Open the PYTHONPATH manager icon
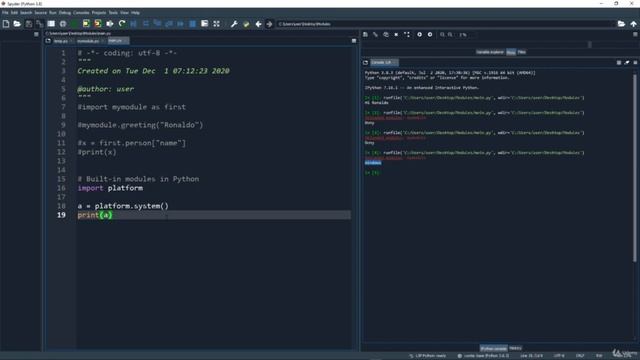Screen dimensions: 640x360 (x=246, y=24)
